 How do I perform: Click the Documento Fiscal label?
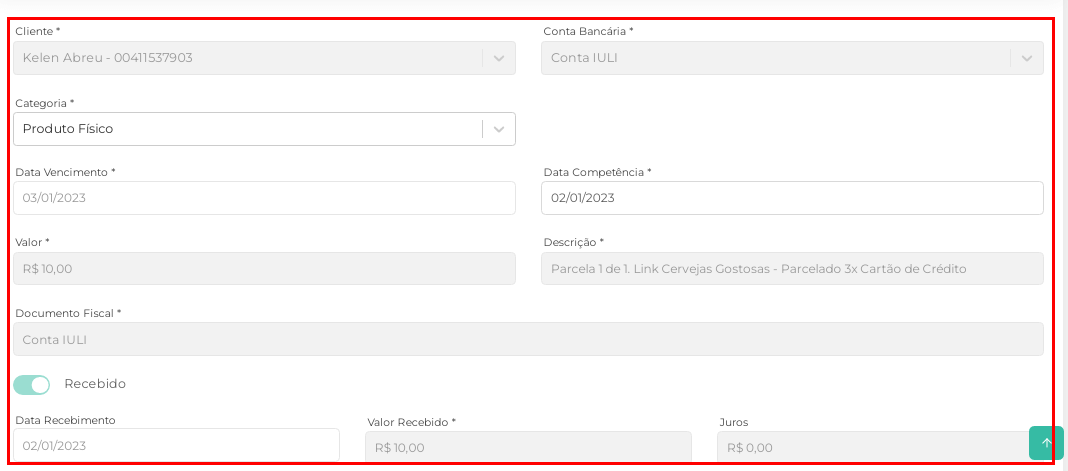pos(68,313)
